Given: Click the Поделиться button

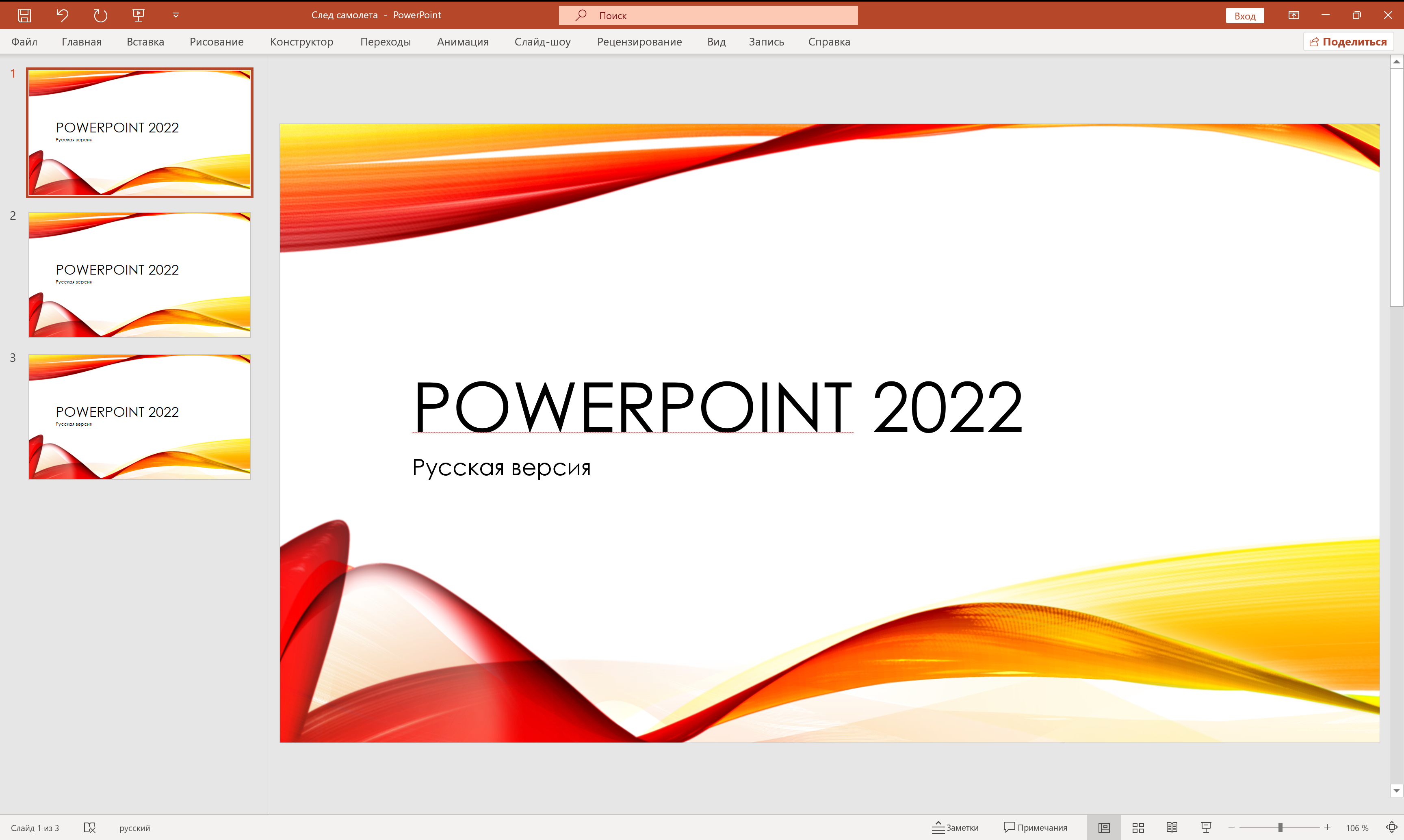Looking at the screenshot, I should point(1348,41).
